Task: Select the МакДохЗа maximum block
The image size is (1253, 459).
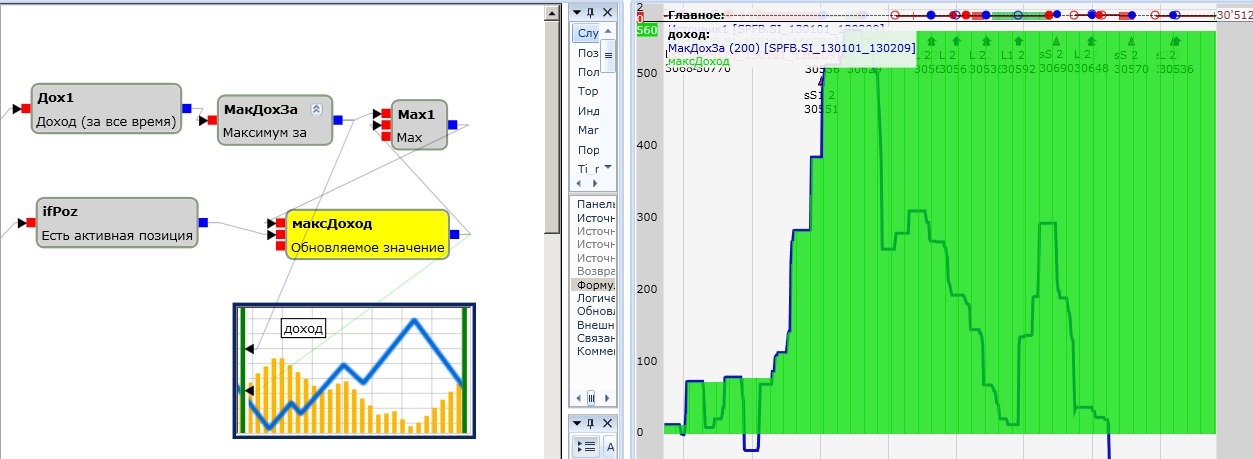Action: pos(275,120)
